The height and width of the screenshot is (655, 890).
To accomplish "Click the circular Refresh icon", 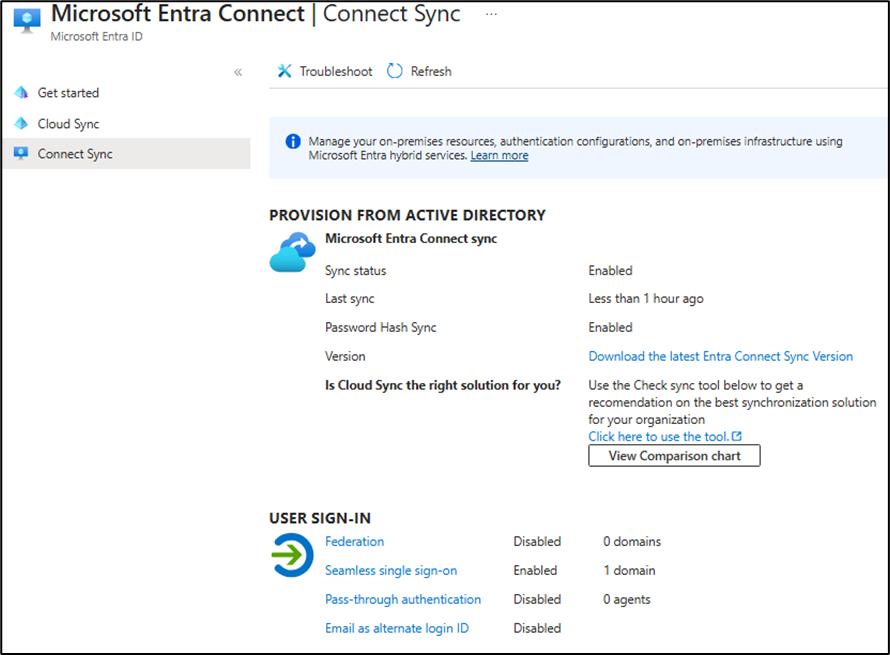I will click(x=395, y=72).
